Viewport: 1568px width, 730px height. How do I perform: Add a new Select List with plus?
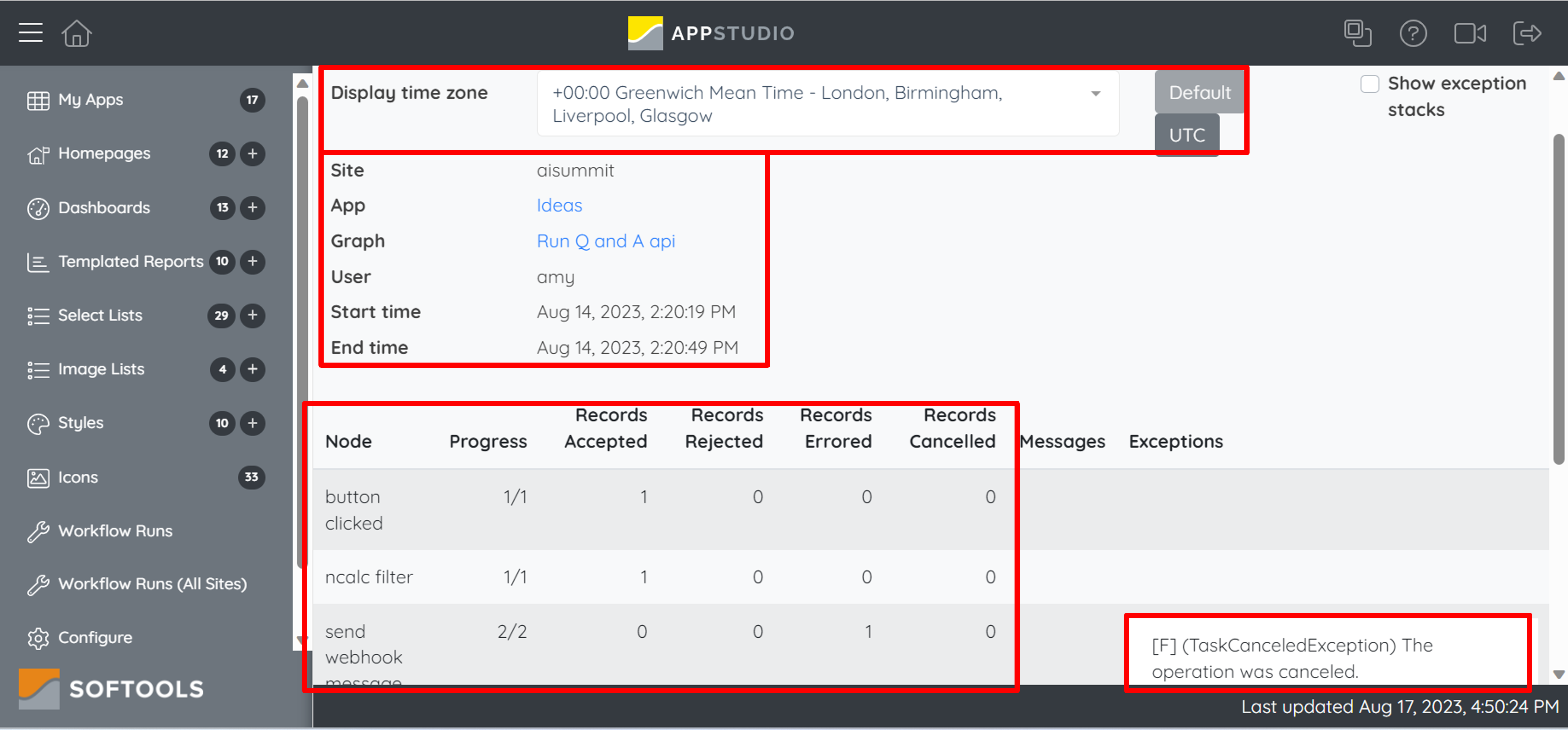pos(253,315)
